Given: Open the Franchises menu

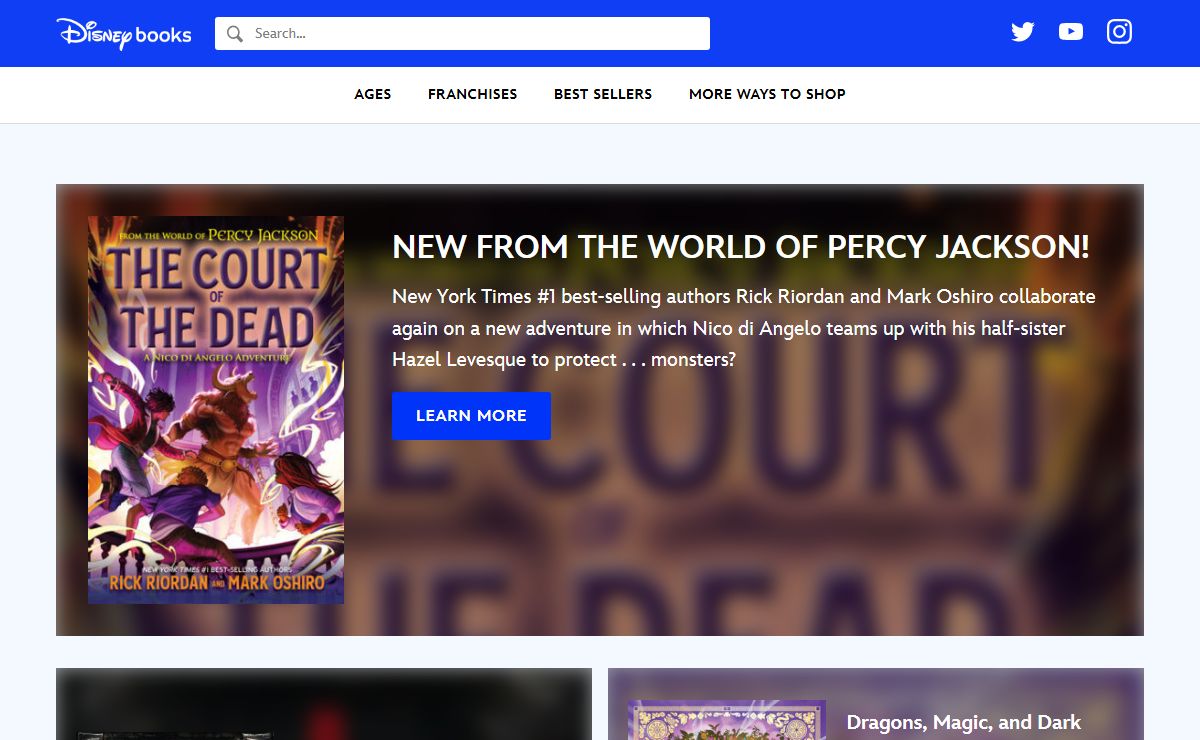Looking at the screenshot, I should click(x=473, y=94).
